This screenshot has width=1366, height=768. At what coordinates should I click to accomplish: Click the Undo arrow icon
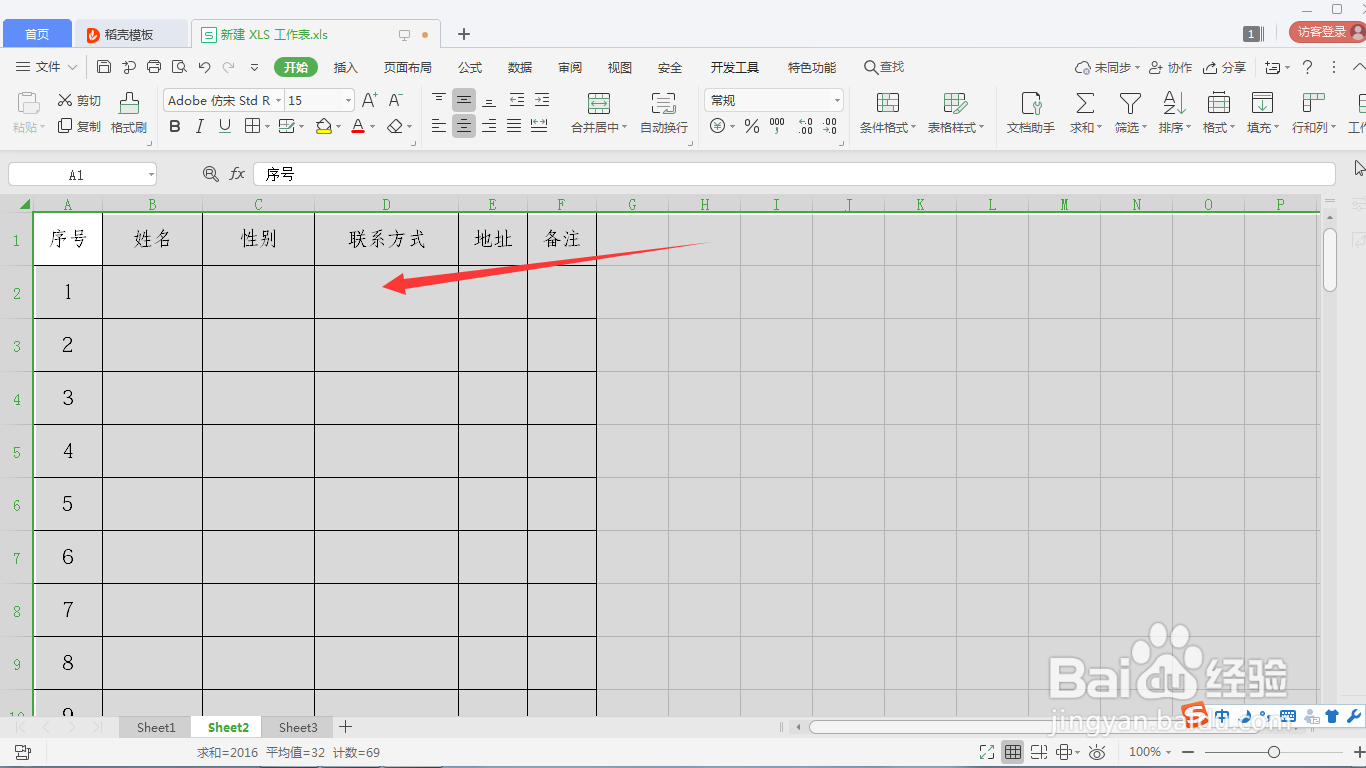(x=204, y=67)
